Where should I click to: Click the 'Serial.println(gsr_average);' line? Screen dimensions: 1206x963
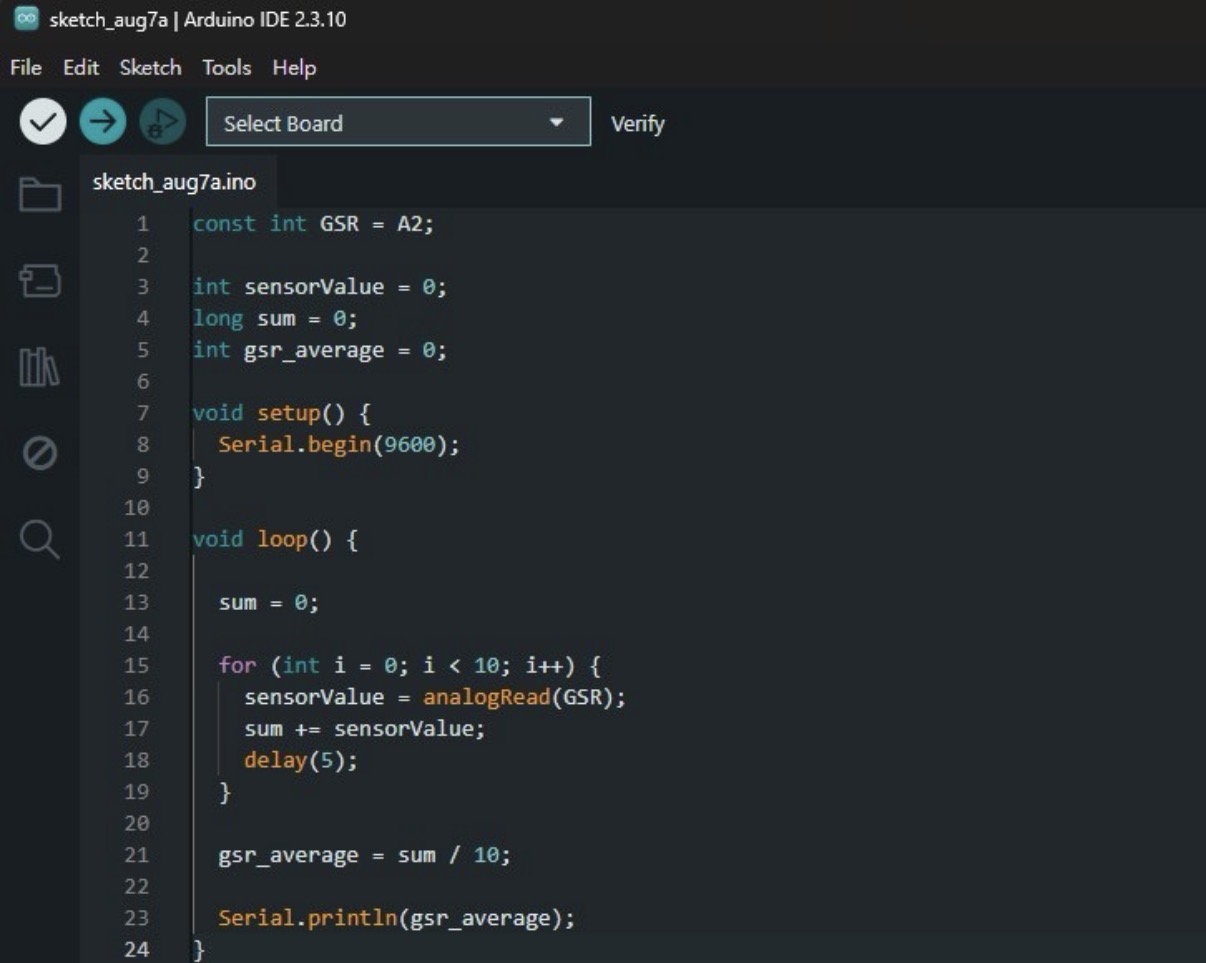(397, 919)
